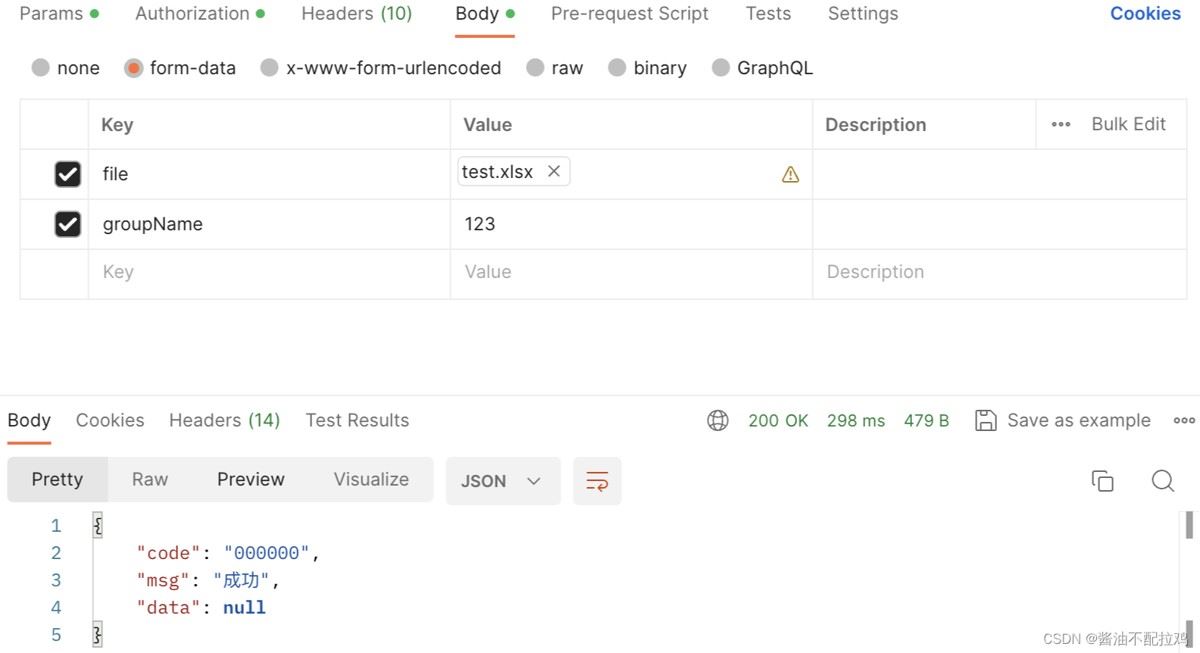The height and width of the screenshot is (653, 1200).
Task: Remove the test.xlsx file attachment
Action: click(554, 172)
